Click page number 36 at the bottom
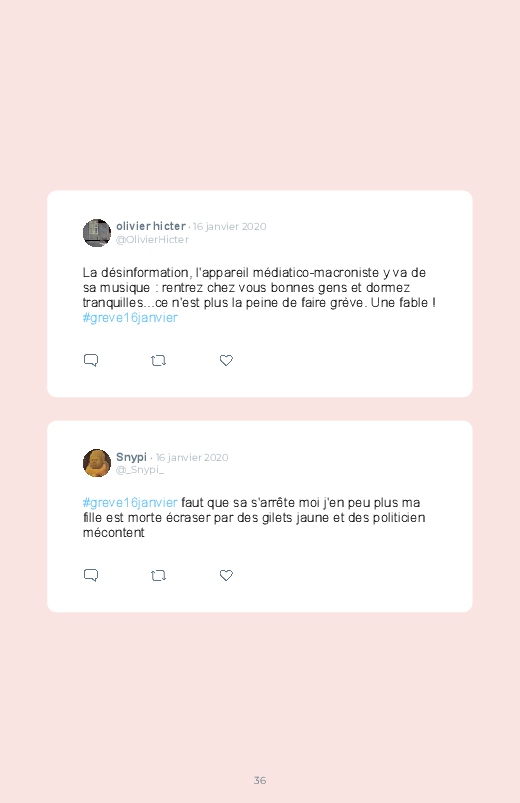 [260, 780]
